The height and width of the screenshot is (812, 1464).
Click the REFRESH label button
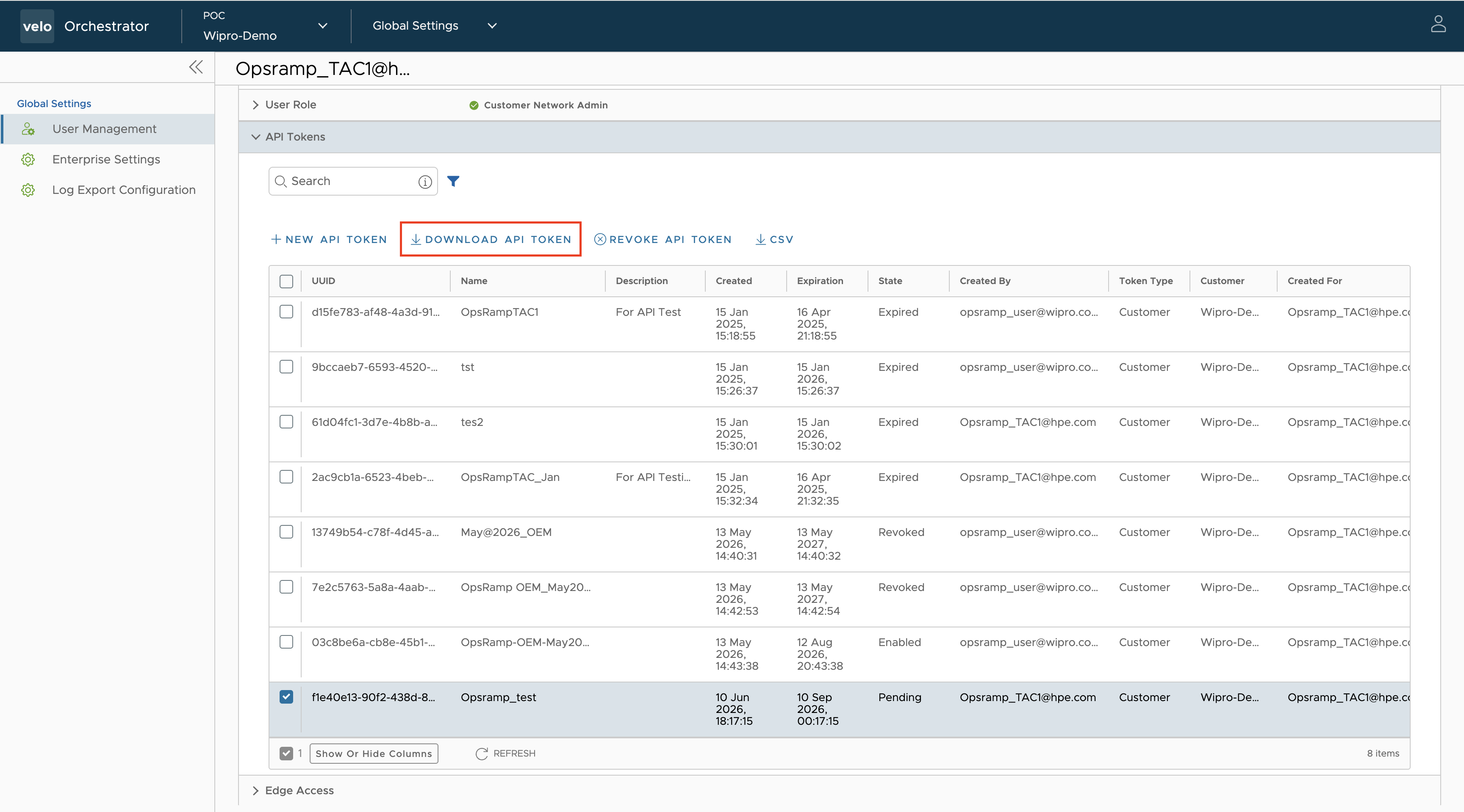514,754
